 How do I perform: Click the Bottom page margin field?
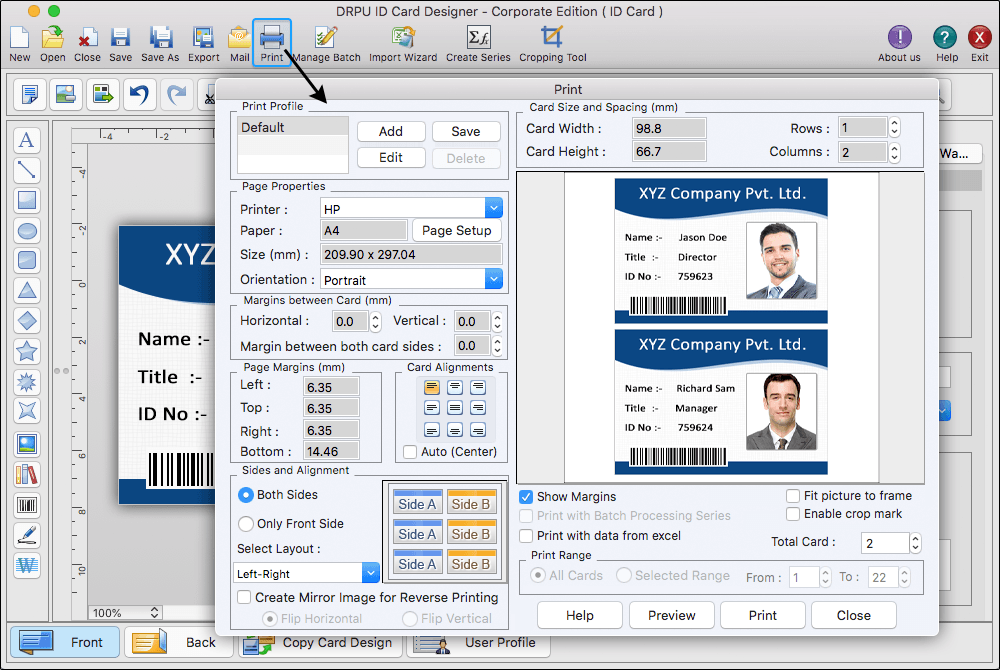tap(332, 451)
